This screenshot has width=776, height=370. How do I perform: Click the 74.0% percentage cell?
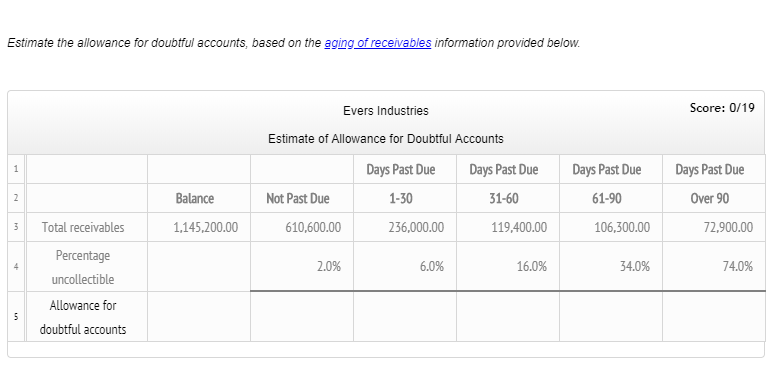(x=714, y=267)
